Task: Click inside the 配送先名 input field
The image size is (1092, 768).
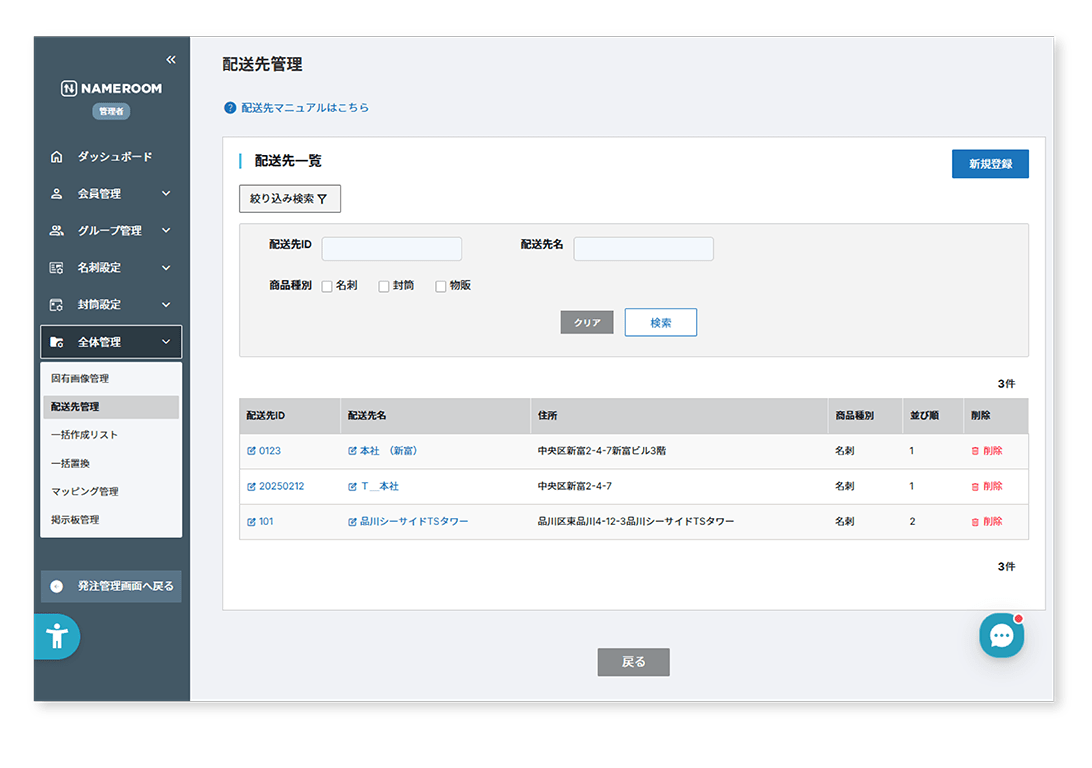Action: click(643, 248)
